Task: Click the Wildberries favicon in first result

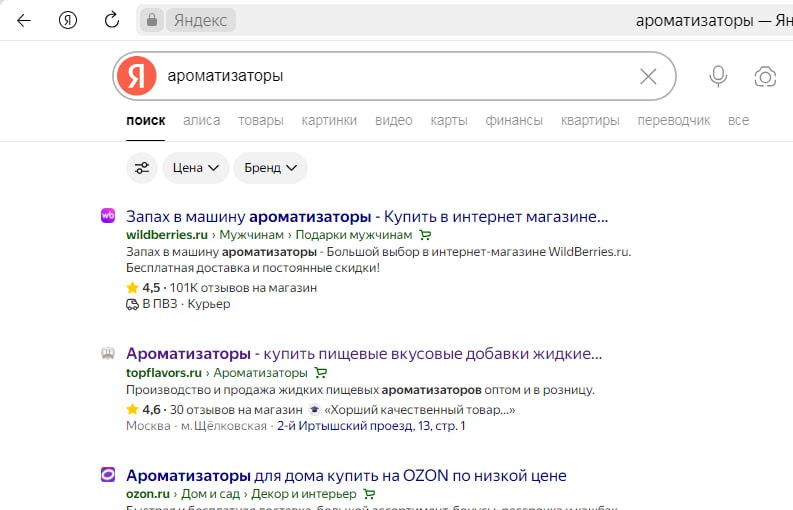Action: coord(108,215)
